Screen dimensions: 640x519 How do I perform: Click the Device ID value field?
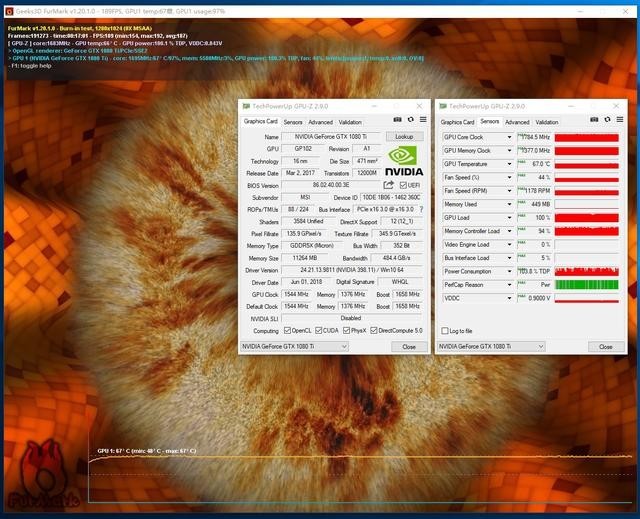391,197
